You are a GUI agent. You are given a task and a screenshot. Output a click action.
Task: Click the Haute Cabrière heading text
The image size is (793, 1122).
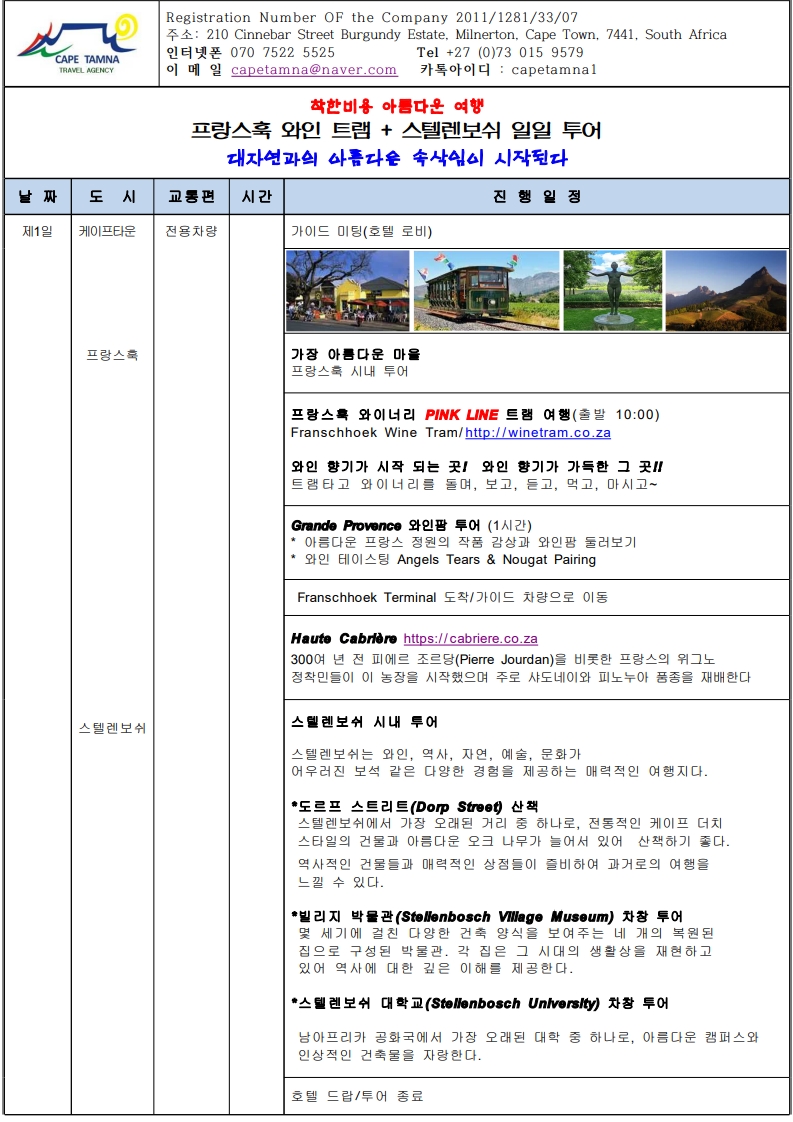[343, 639]
